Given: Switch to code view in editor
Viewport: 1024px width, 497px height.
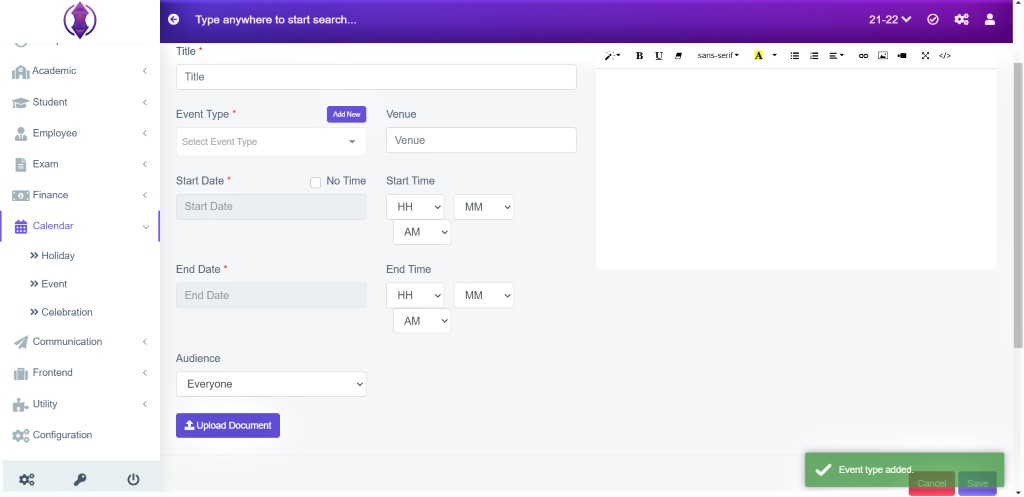Looking at the screenshot, I should [945, 56].
